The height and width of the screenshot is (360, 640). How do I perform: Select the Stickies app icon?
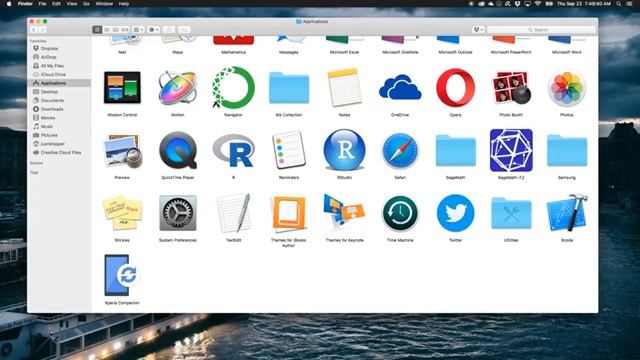coord(122,213)
